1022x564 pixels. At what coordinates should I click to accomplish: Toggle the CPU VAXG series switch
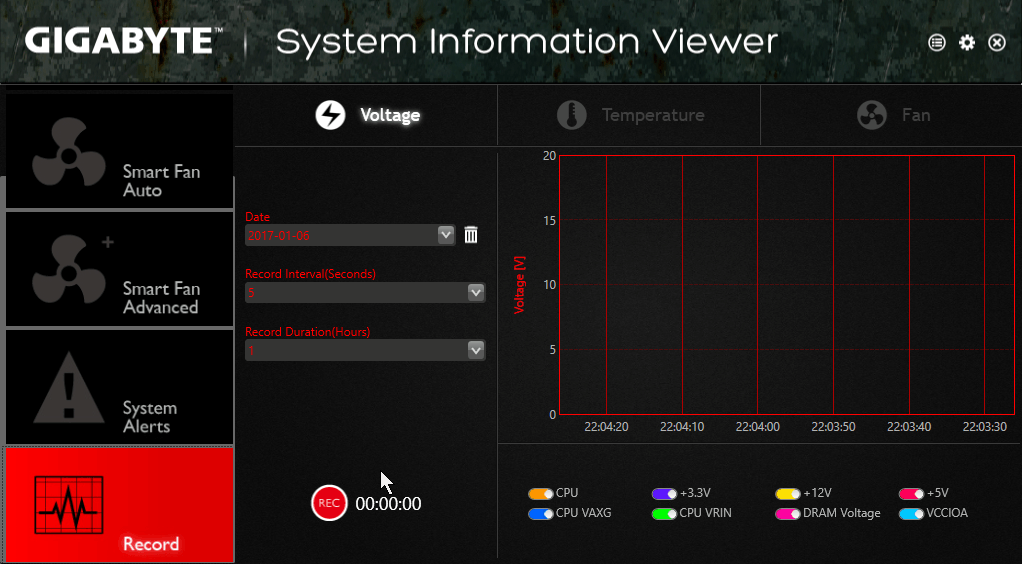click(x=541, y=514)
